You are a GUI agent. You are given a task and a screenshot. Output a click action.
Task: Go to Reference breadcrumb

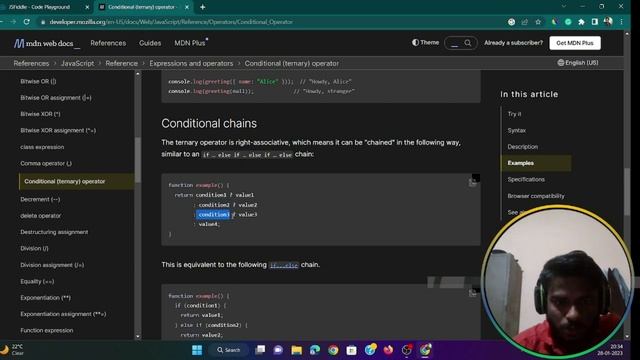click(121, 63)
